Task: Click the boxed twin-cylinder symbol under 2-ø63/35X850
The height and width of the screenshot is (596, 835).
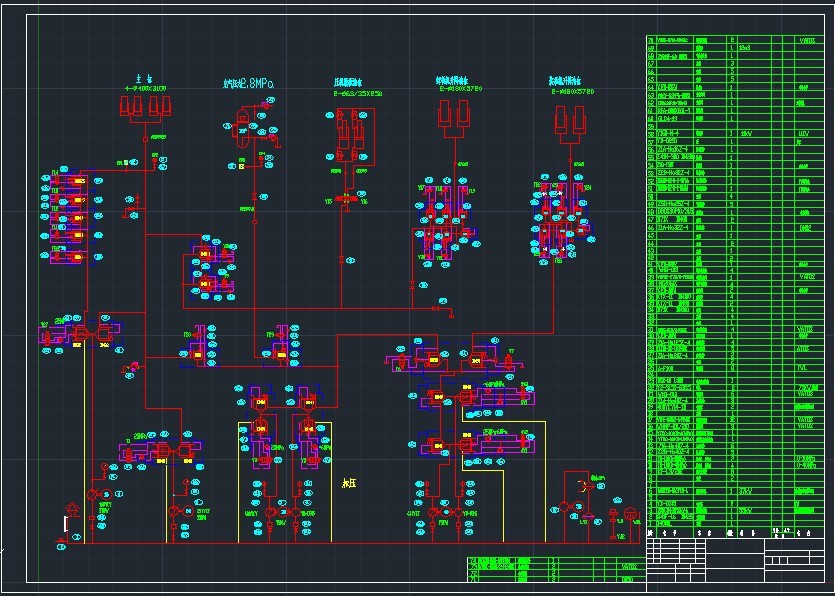Action: [x=355, y=137]
